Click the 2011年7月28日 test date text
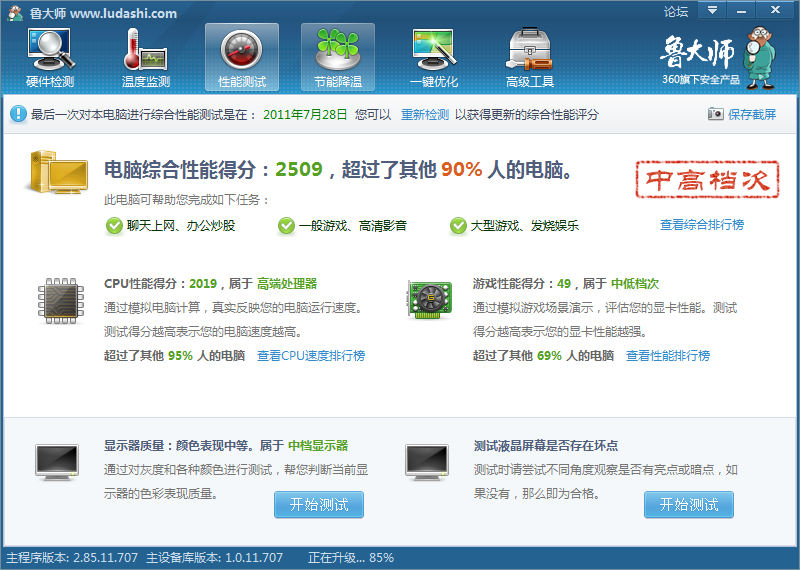800x570 pixels. (x=305, y=114)
